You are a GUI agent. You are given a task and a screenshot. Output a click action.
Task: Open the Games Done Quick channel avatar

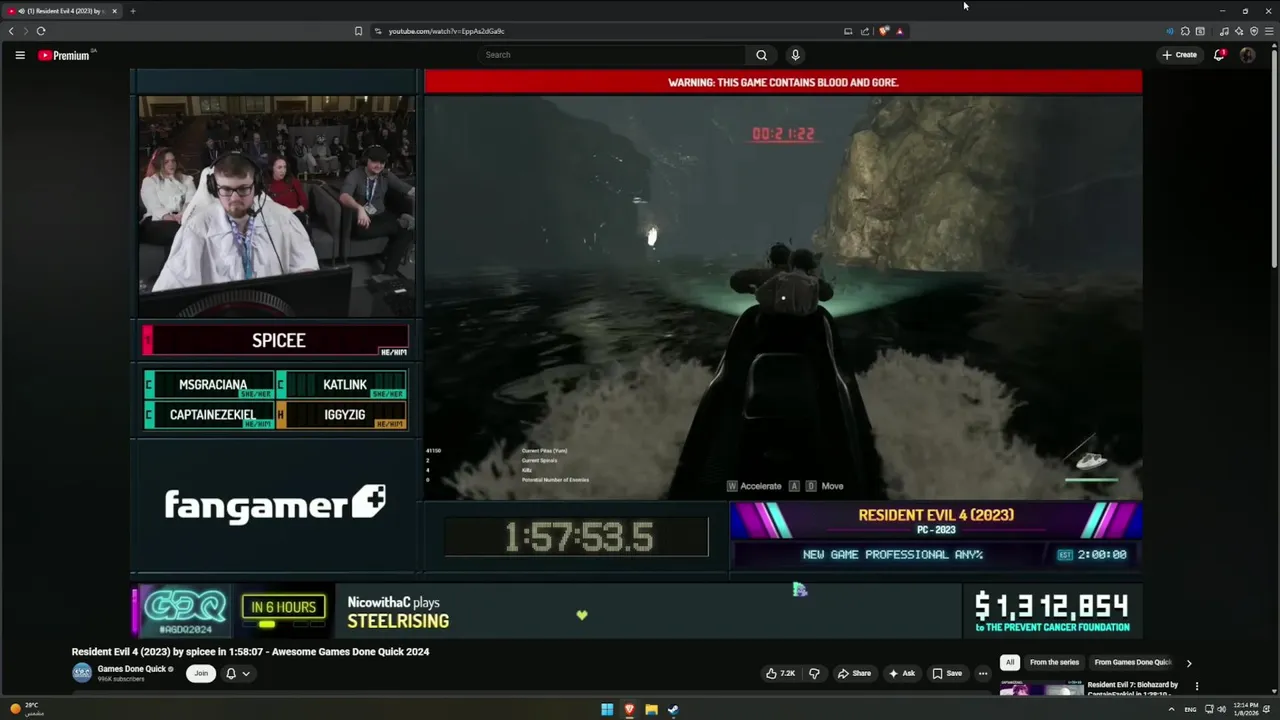[82, 672]
